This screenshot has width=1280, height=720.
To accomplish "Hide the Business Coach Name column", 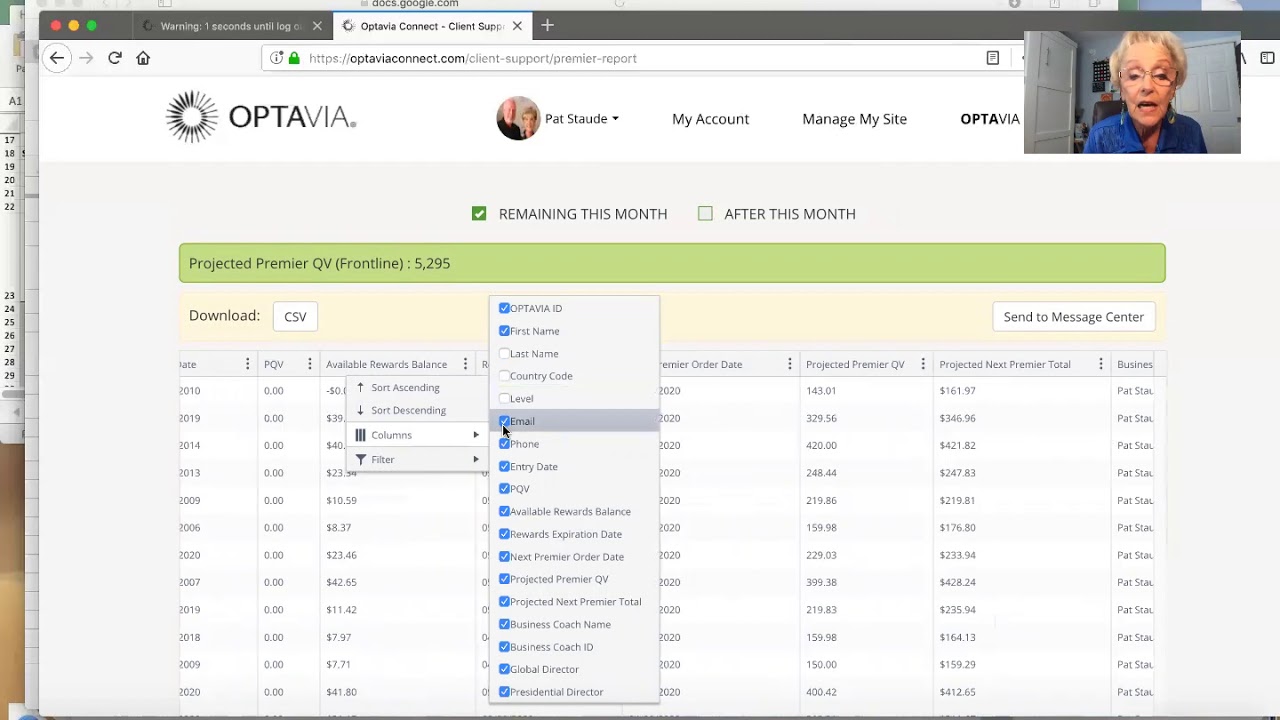I will click(504, 624).
